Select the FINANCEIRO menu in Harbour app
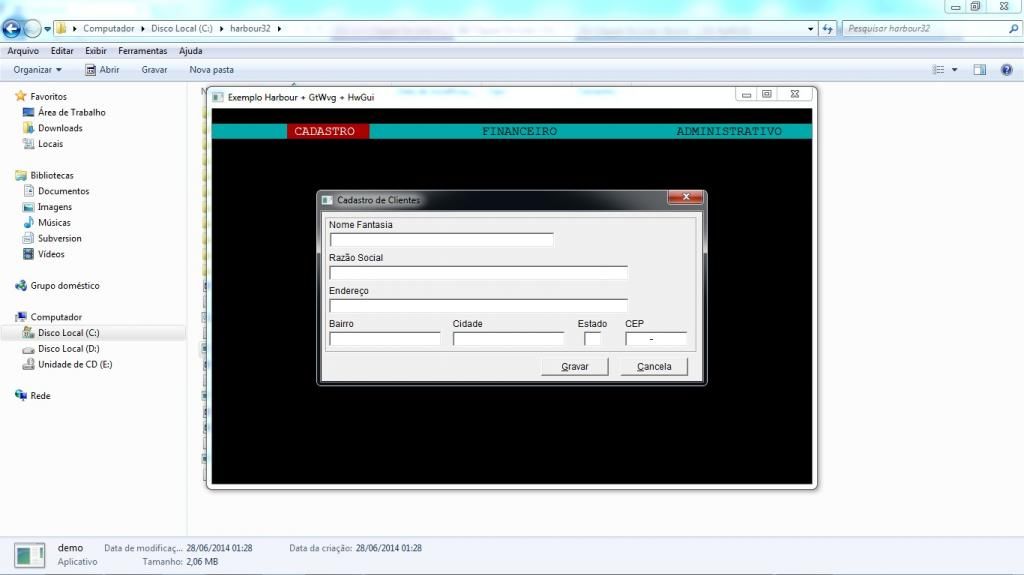The image size is (1024, 575). pyautogui.click(x=519, y=131)
